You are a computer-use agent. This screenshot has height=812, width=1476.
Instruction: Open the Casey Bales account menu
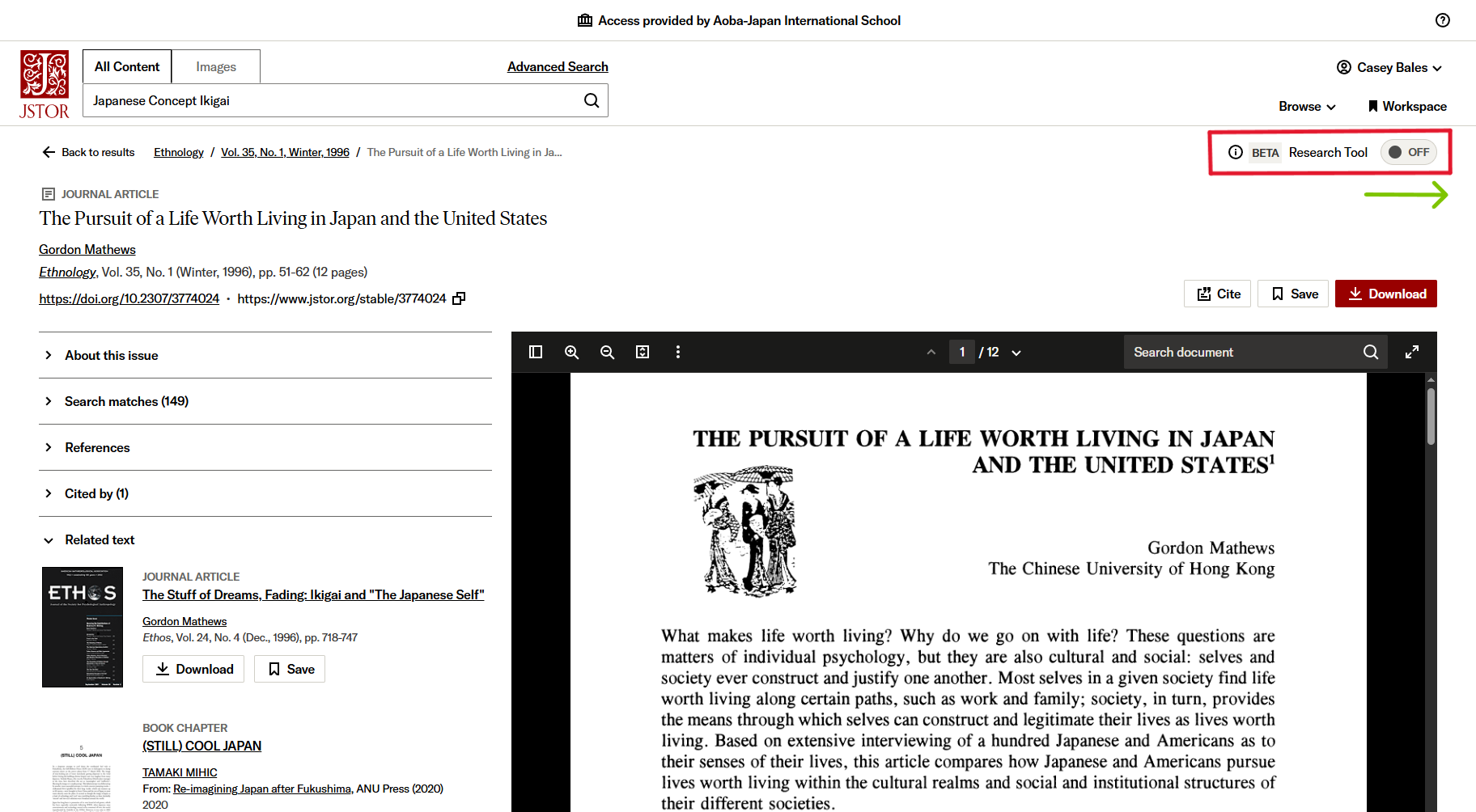pyautogui.click(x=1389, y=67)
